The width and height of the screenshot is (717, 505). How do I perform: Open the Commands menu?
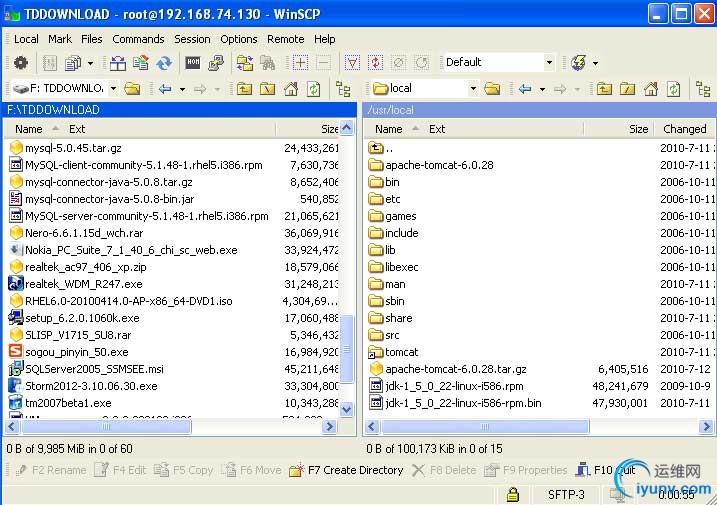coord(138,39)
